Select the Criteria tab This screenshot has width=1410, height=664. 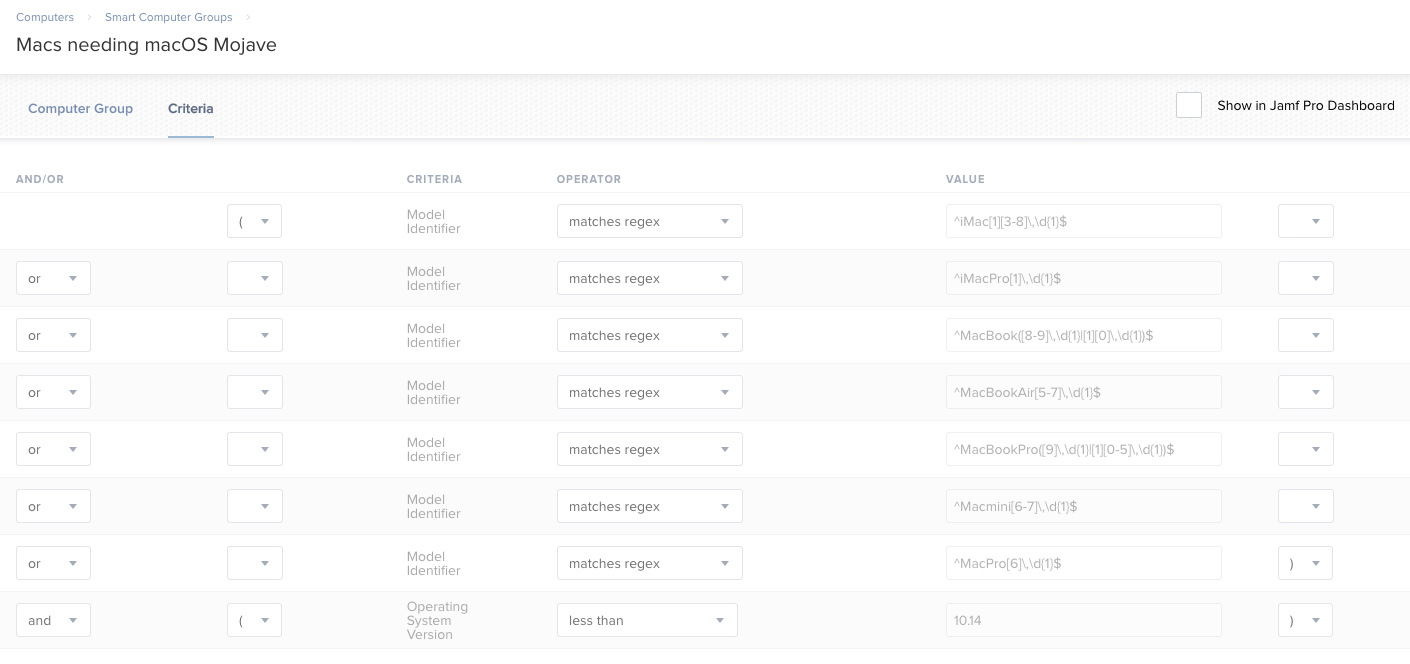pos(191,108)
